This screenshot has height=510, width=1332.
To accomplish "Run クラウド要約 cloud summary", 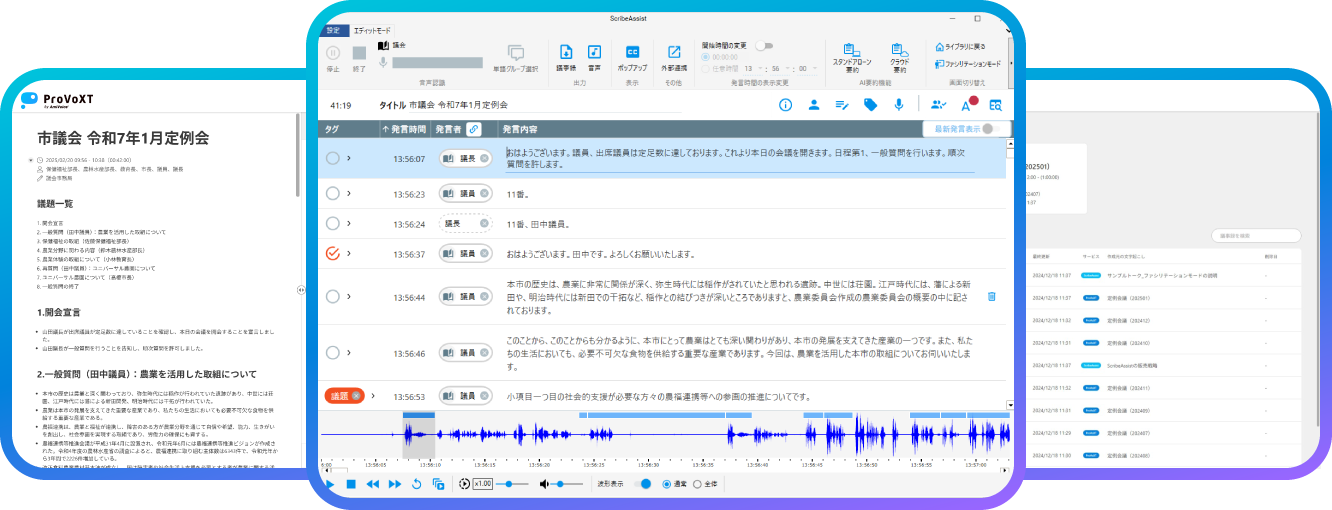I will 899,52.
